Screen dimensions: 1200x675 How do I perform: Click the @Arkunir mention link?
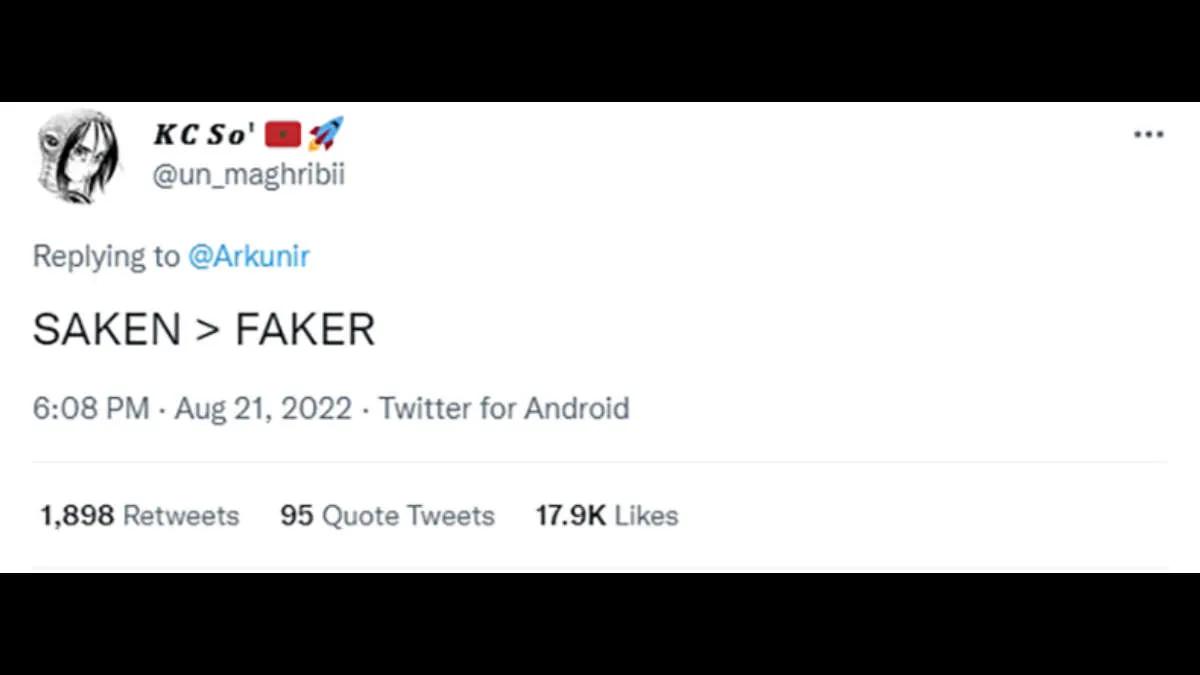point(249,257)
